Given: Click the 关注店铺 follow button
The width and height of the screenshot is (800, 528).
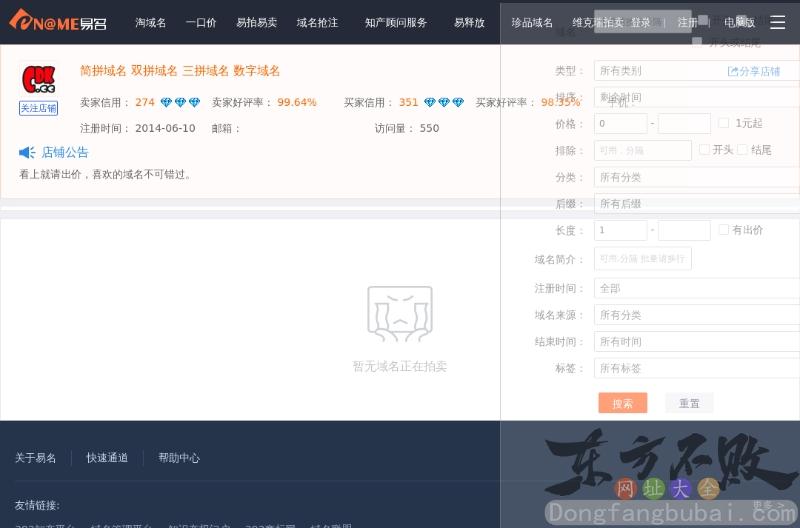Looking at the screenshot, I should (38, 108).
